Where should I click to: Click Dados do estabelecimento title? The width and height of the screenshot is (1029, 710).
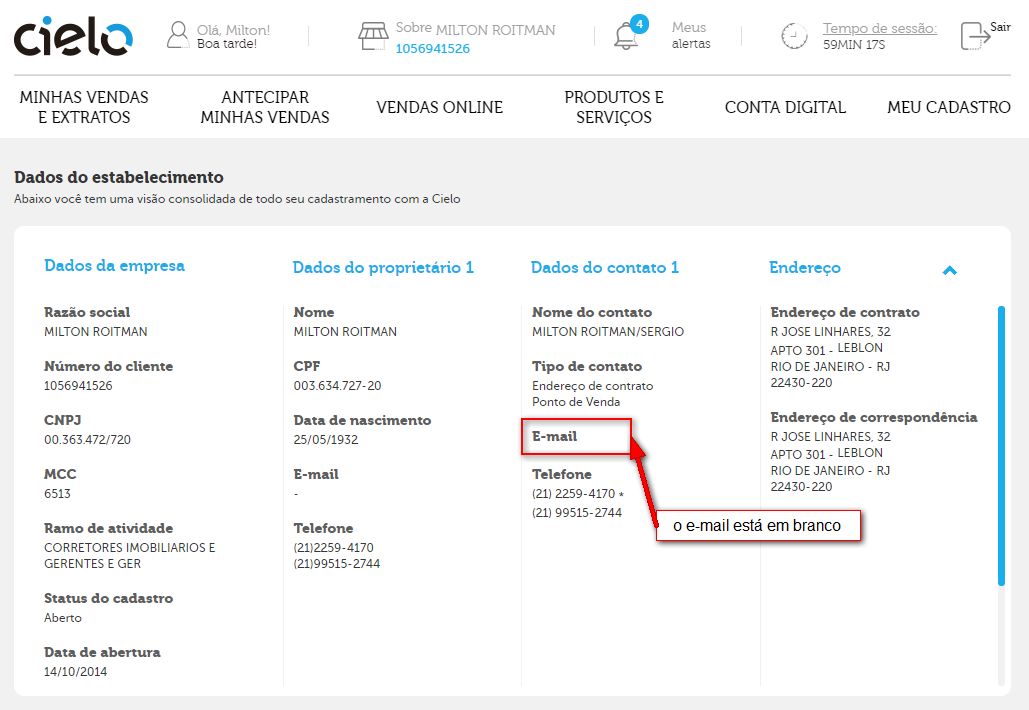119,177
